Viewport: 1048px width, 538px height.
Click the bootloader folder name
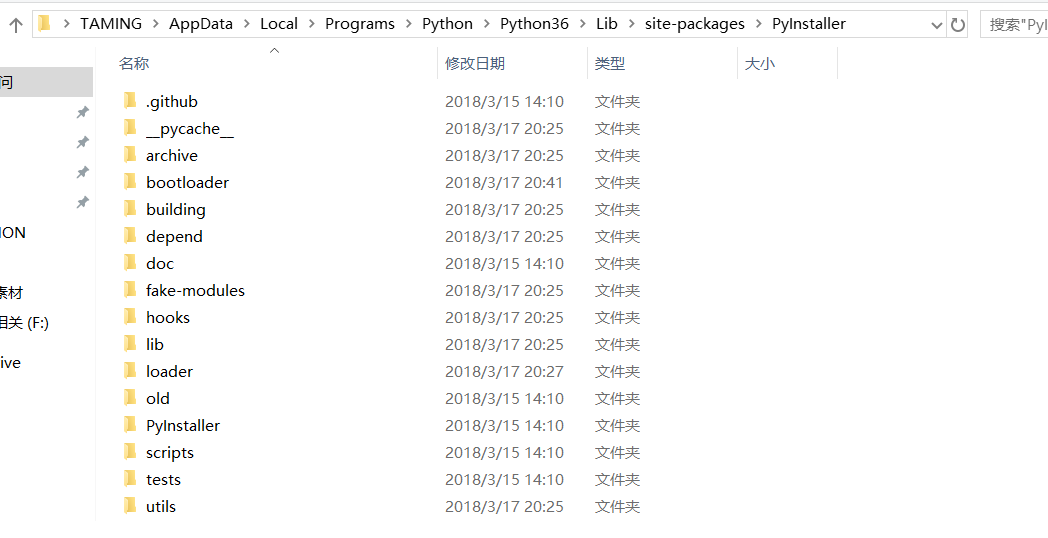point(187,182)
